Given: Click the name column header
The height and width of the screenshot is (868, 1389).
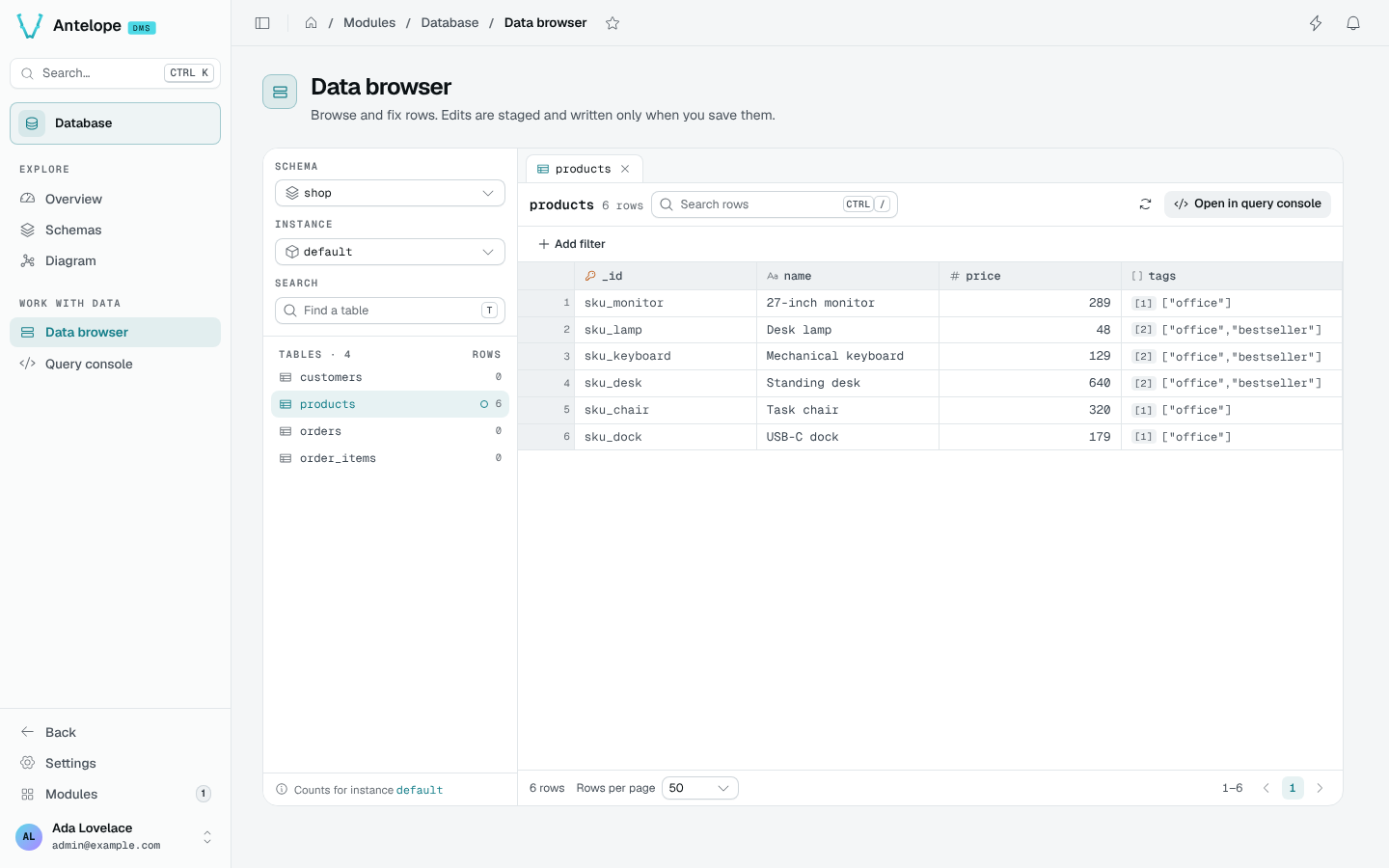Looking at the screenshot, I should [x=848, y=276].
